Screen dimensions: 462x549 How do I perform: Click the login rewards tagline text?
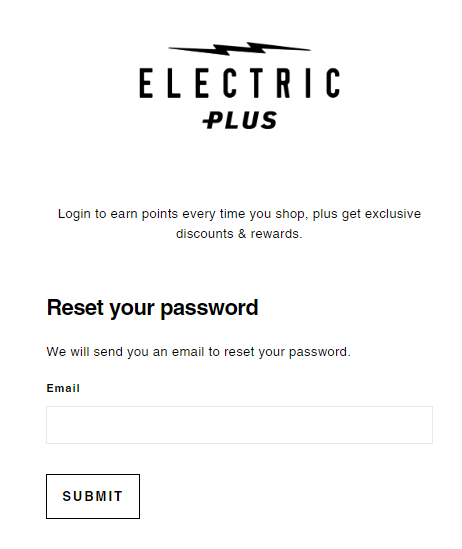pyautogui.click(x=239, y=223)
